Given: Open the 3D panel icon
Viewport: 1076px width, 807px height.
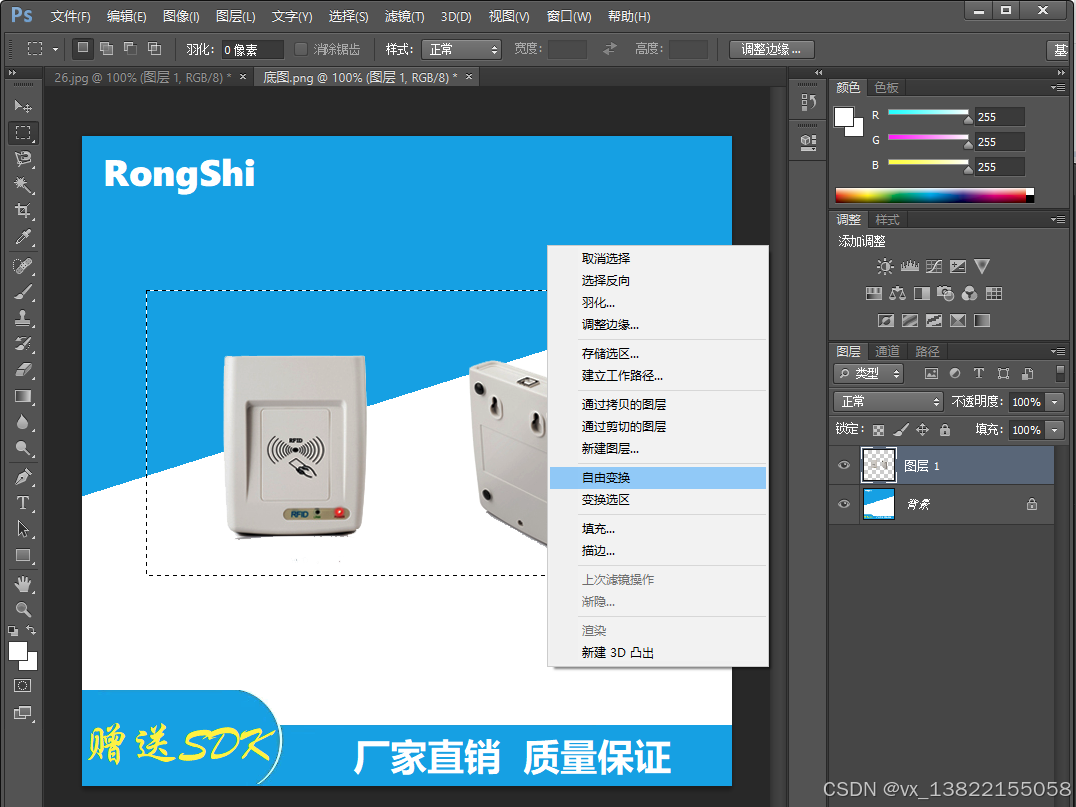Looking at the screenshot, I should (x=808, y=142).
